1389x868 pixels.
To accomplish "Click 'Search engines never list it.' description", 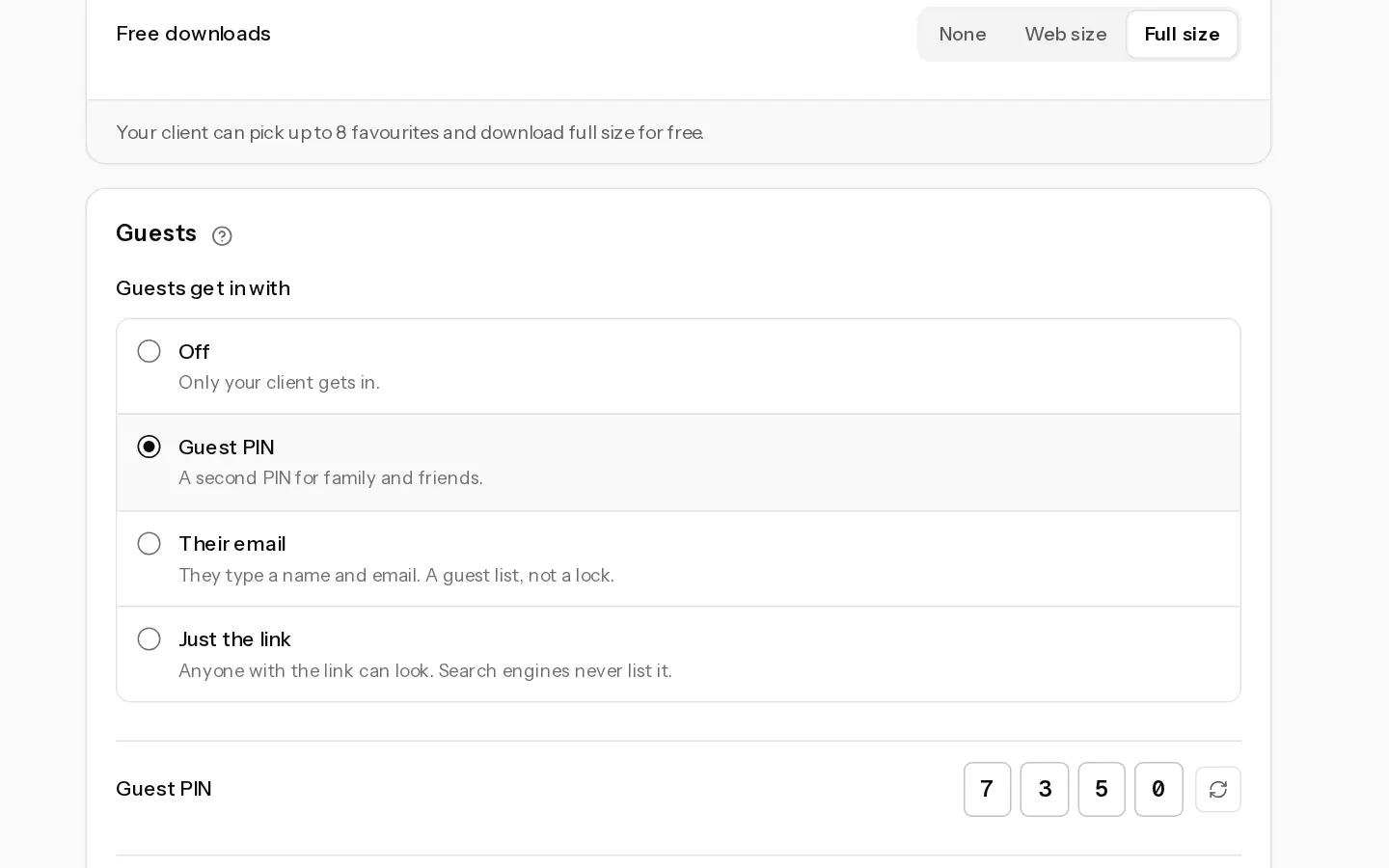I will [x=555, y=671].
